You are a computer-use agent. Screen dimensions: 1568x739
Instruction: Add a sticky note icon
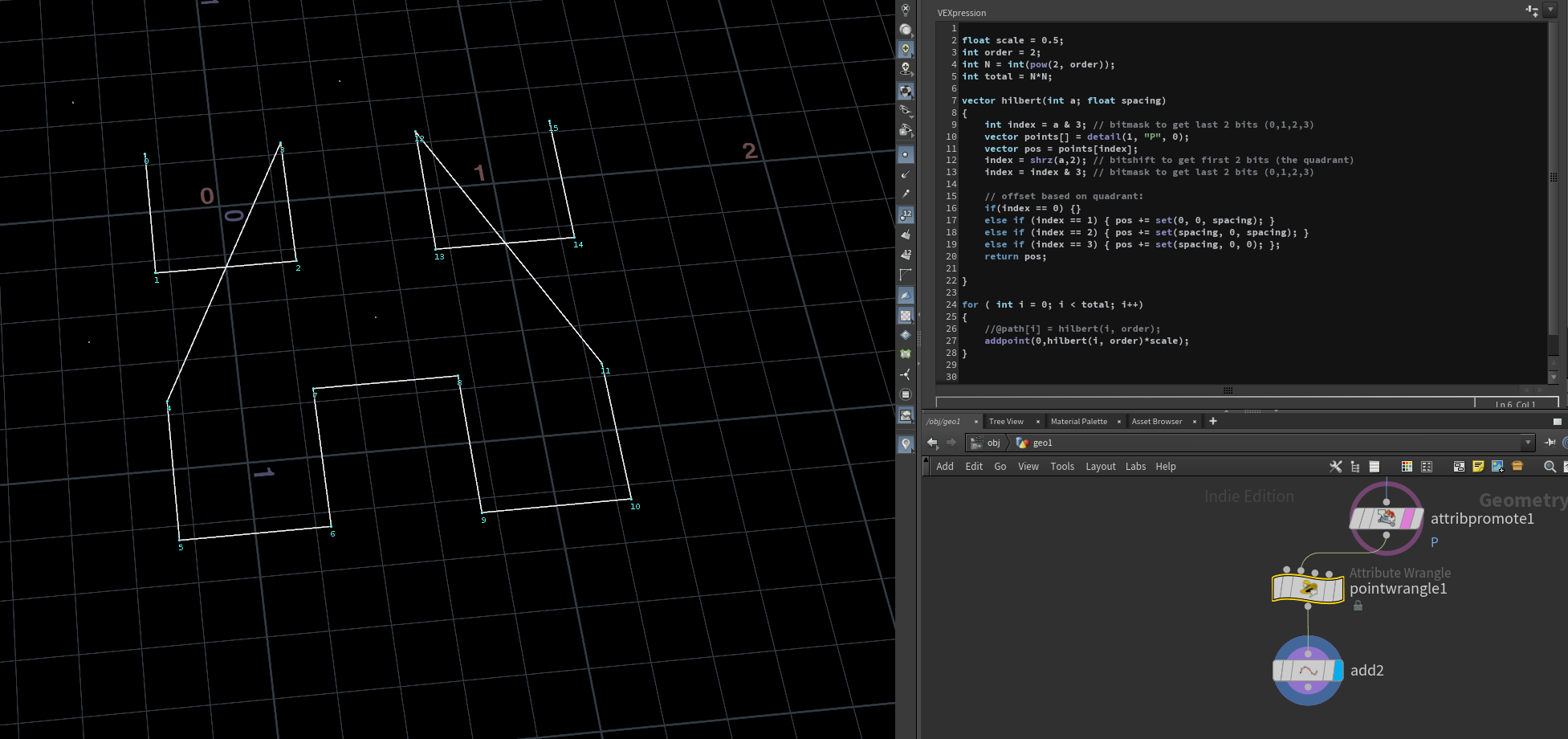1478,467
